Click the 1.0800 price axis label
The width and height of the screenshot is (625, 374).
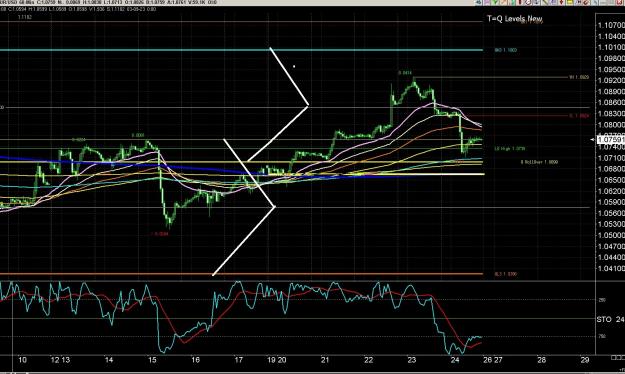[611, 125]
